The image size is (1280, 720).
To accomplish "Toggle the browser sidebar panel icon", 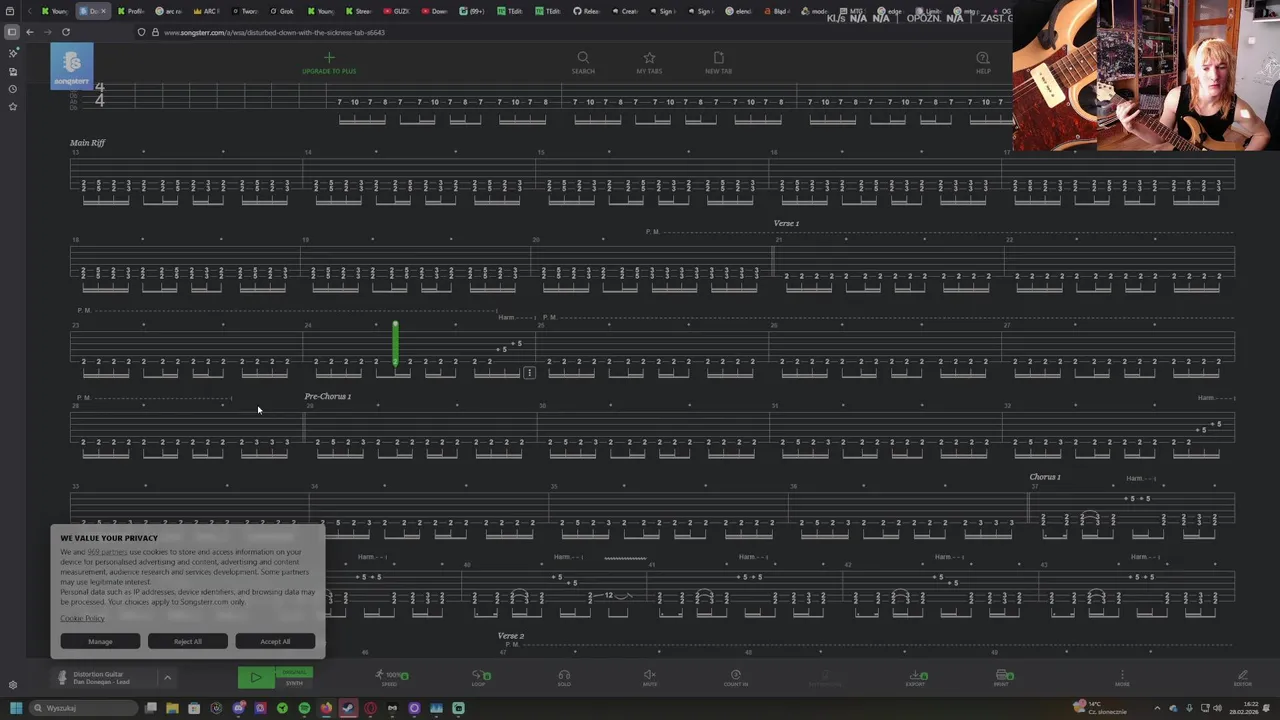I will tap(12, 32).
